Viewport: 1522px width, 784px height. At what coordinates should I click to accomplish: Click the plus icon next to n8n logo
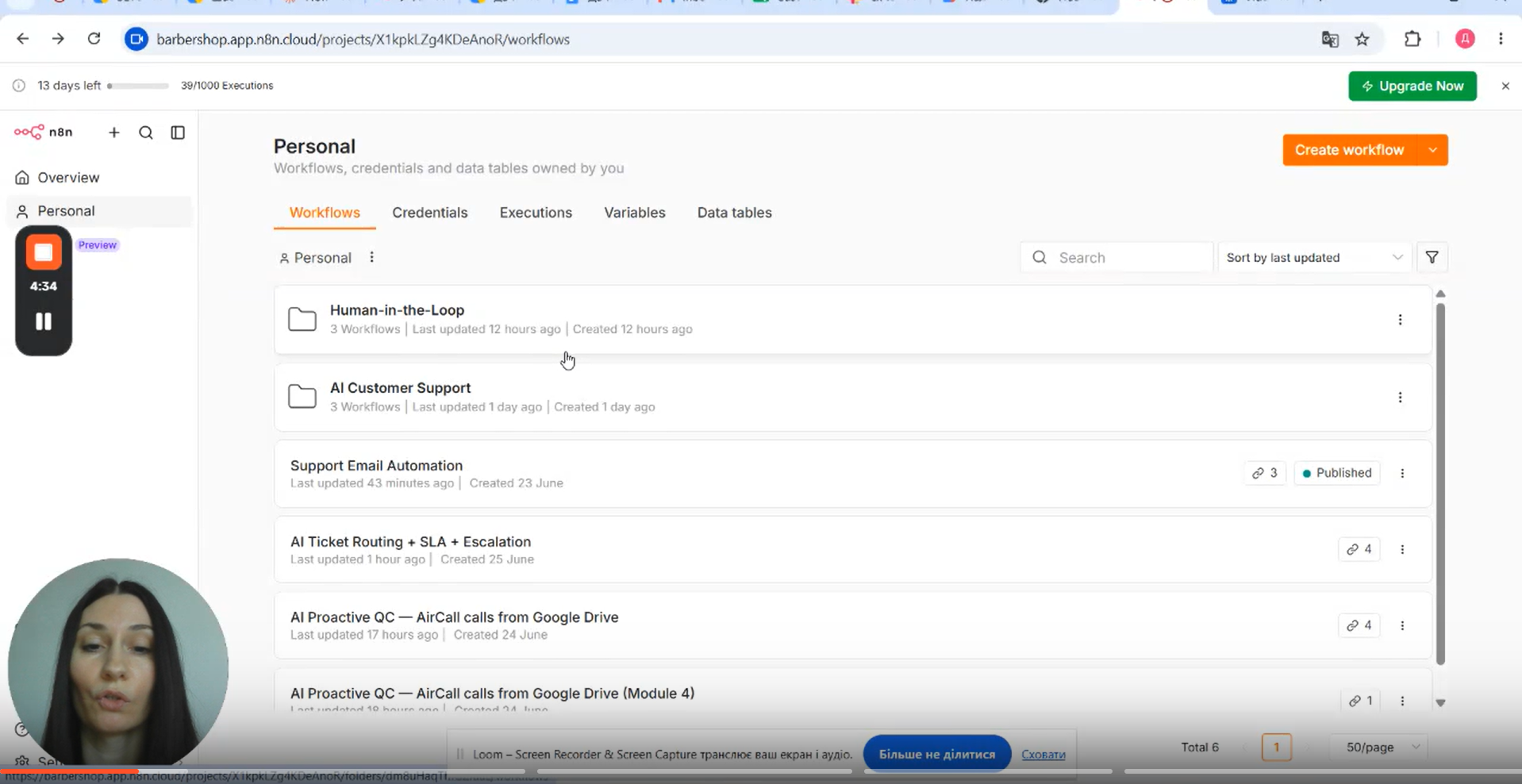point(114,133)
